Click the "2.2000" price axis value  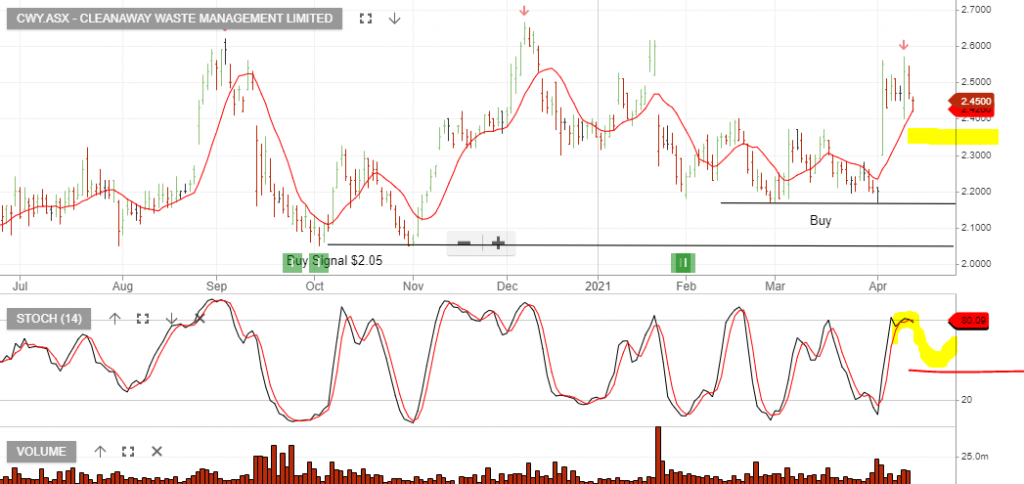(x=977, y=191)
